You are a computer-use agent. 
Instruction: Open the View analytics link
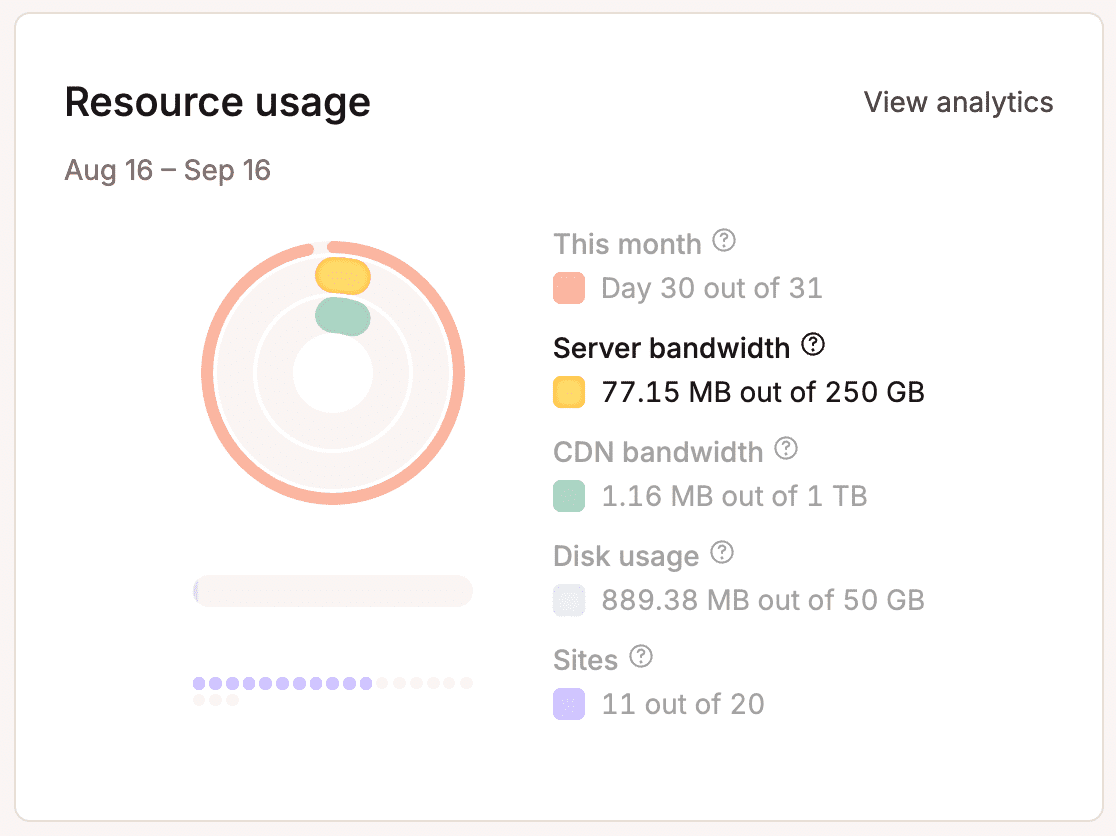tap(958, 102)
